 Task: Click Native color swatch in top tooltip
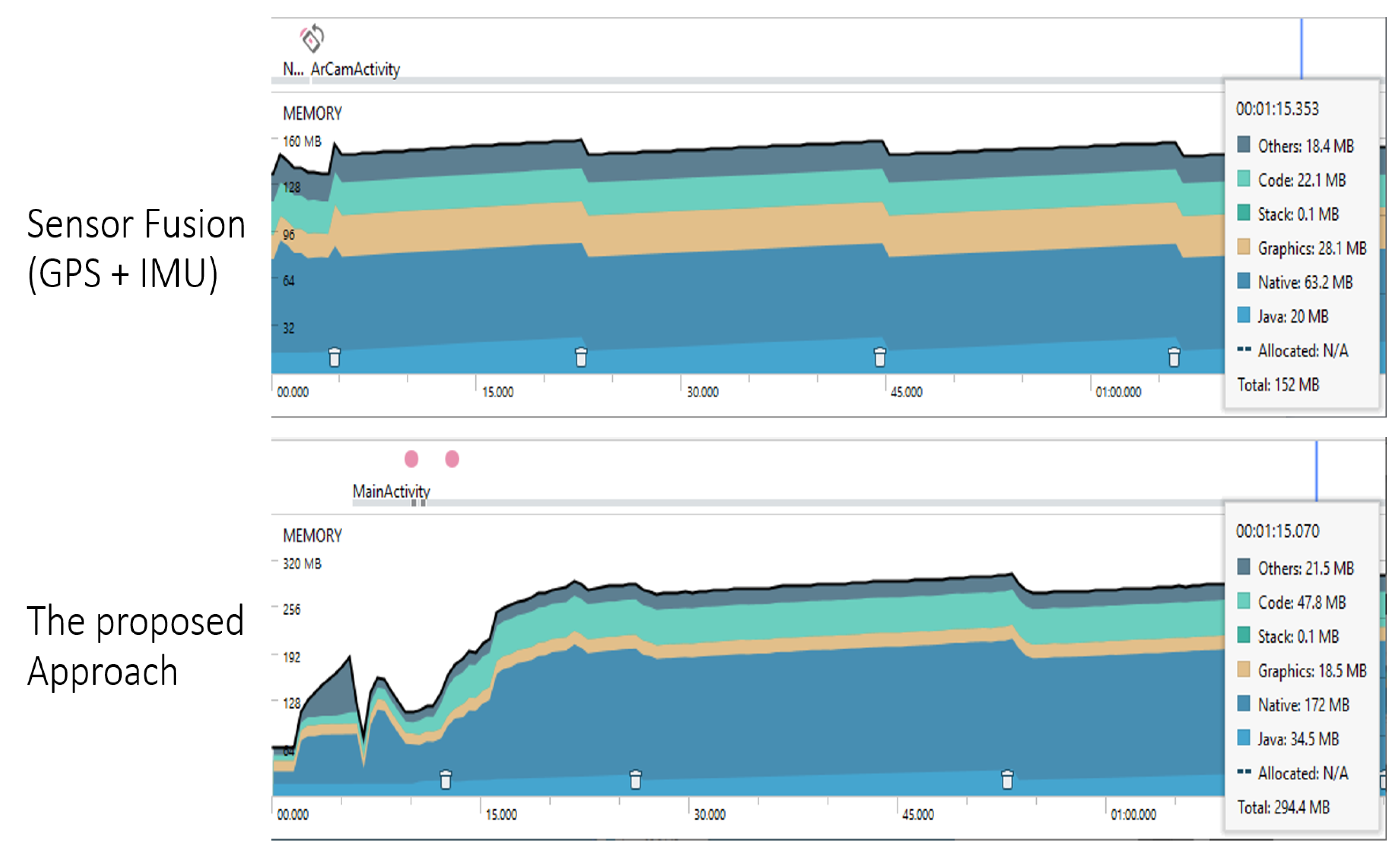1243,281
